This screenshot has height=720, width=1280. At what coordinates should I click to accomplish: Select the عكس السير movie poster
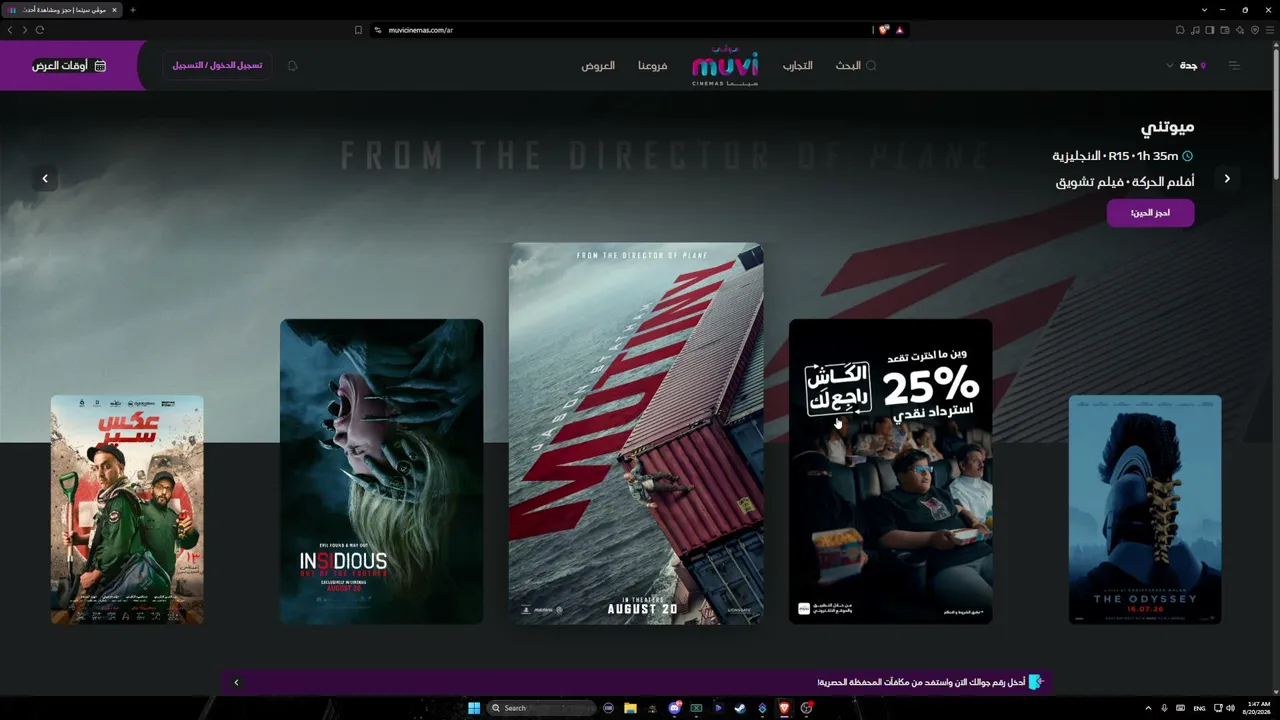click(127, 510)
